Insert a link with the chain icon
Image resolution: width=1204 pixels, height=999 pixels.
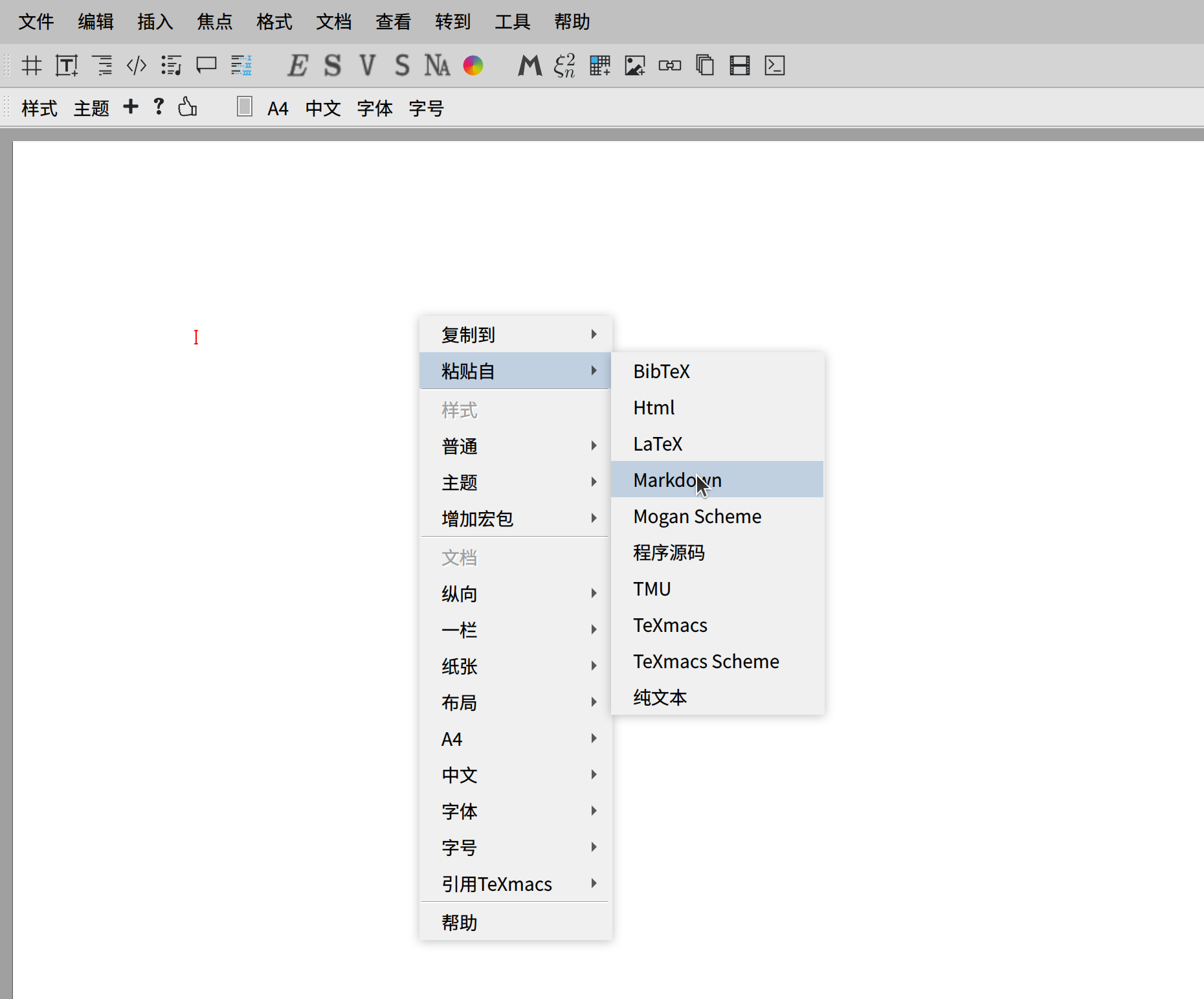[x=670, y=65]
